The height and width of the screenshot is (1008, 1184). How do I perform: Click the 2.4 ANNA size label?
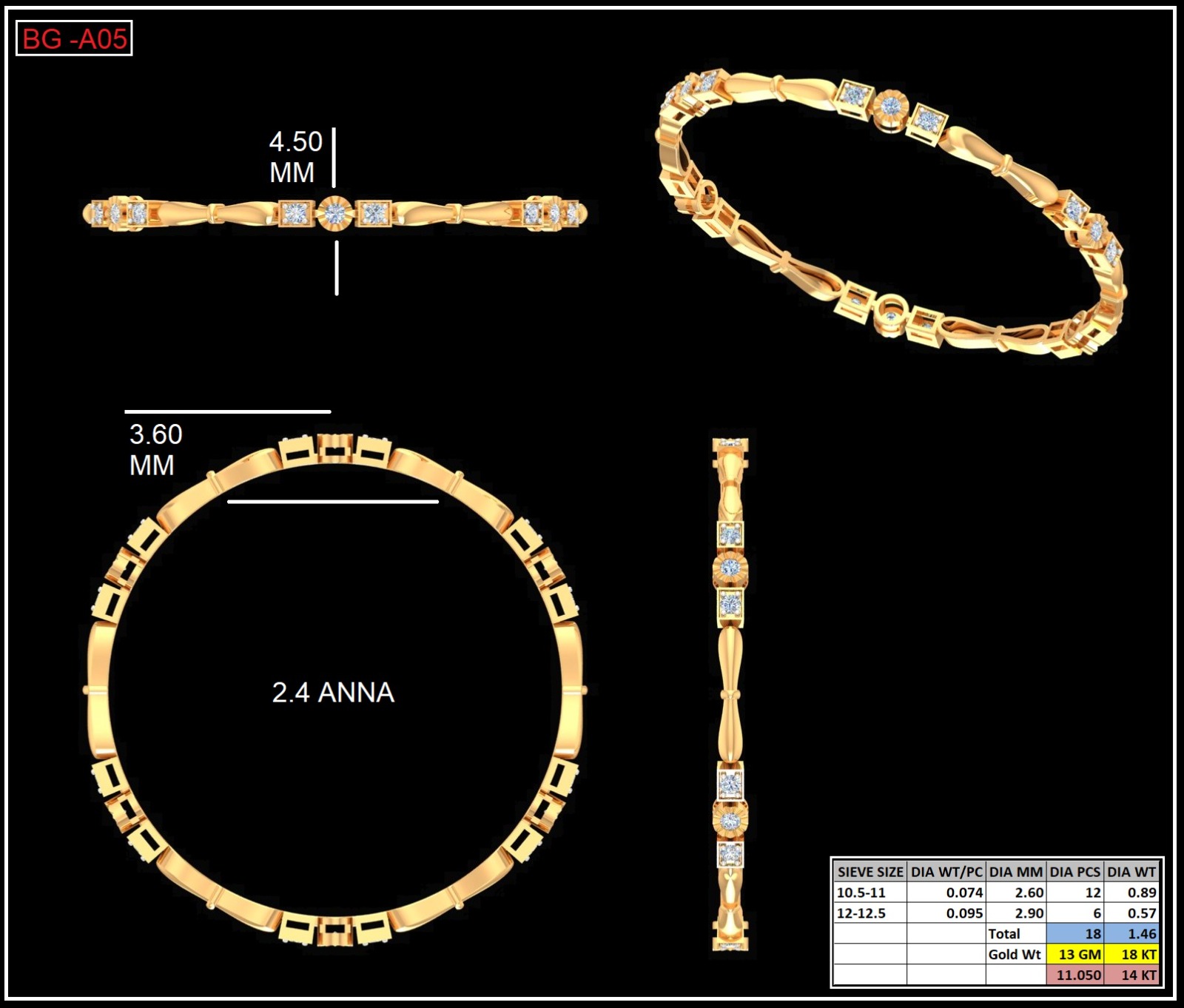[x=333, y=693]
